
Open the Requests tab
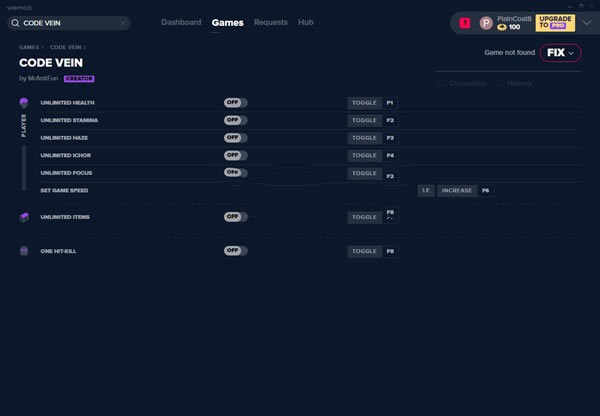[271, 22]
